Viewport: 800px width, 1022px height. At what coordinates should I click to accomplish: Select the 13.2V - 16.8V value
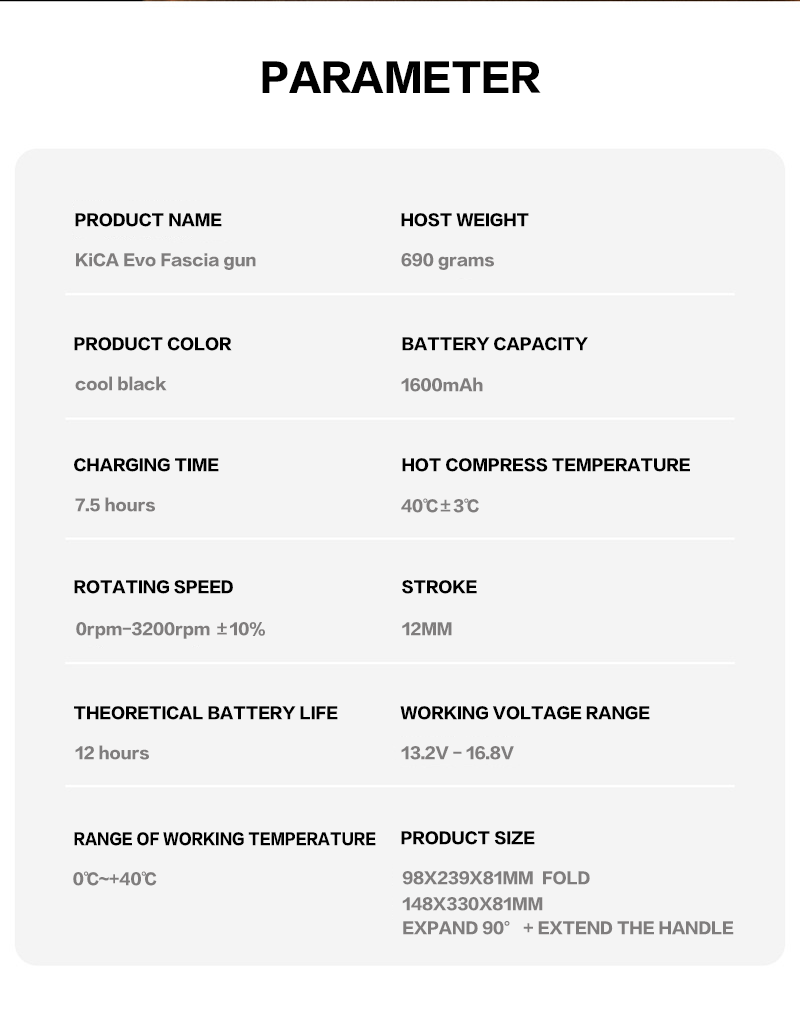click(x=457, y=753)
